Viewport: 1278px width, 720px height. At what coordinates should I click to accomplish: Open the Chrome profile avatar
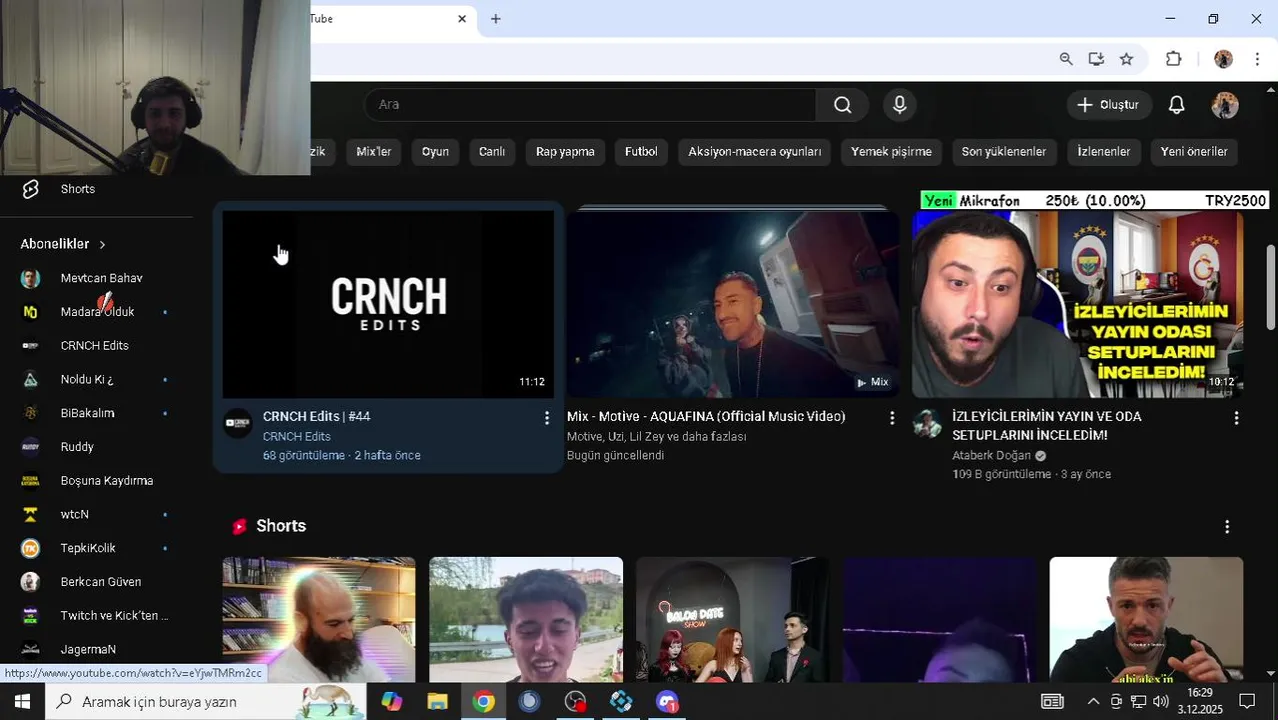tap(1223, 59)
